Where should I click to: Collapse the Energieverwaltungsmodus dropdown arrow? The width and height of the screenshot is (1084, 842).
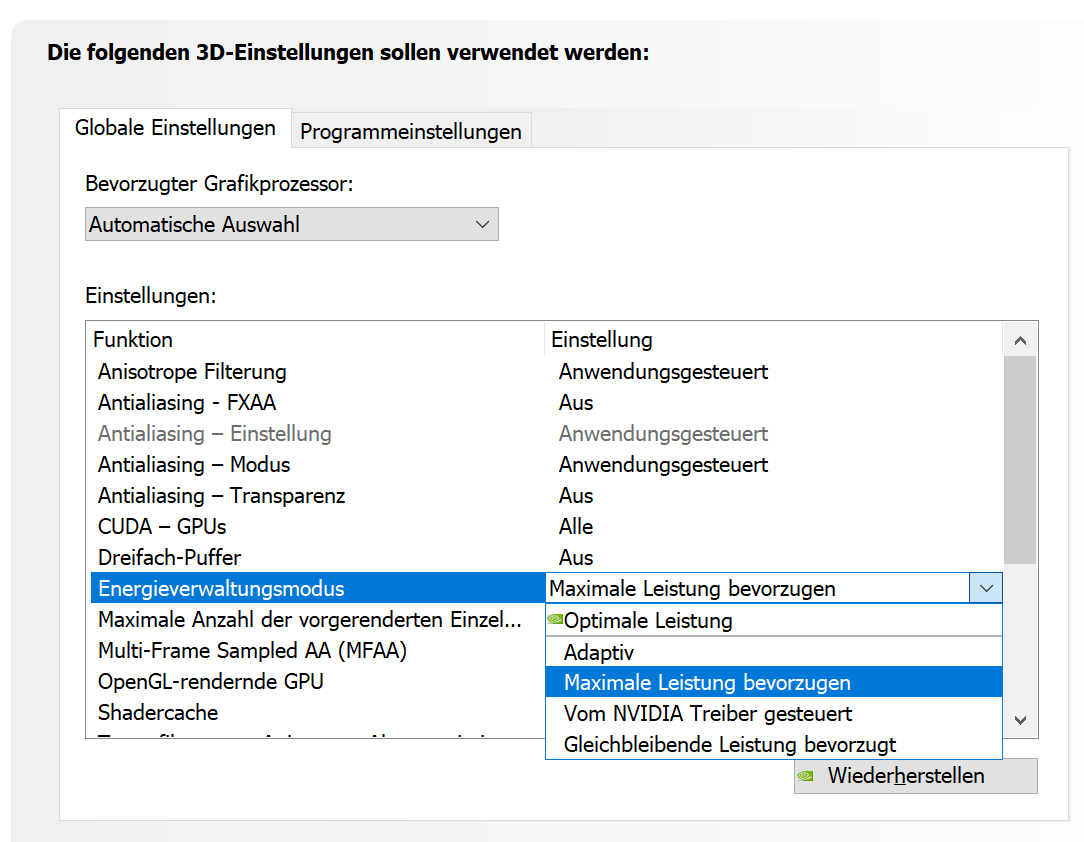pos(986,588)
